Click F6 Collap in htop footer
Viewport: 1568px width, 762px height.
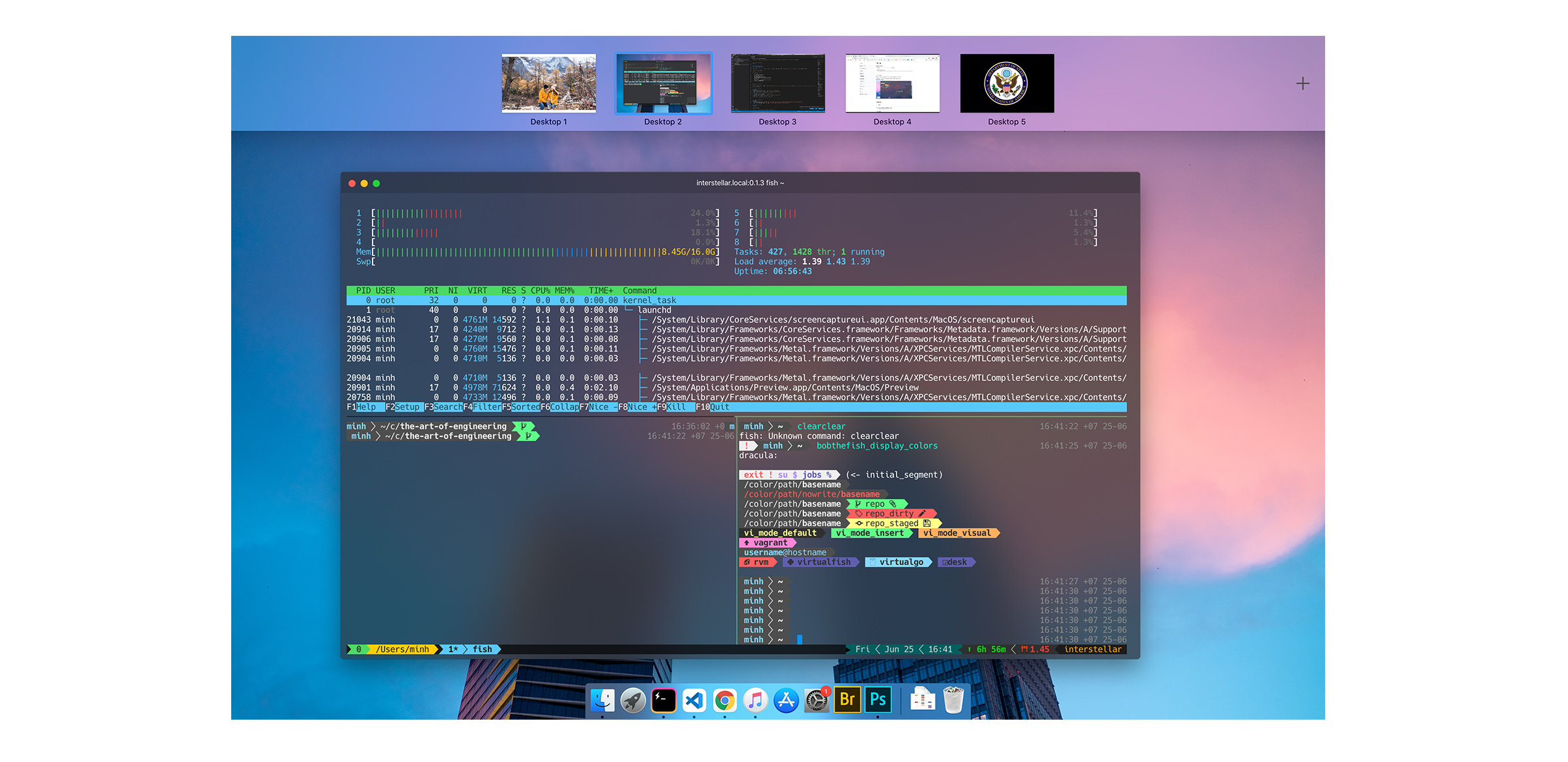click(x=560, y=407)
